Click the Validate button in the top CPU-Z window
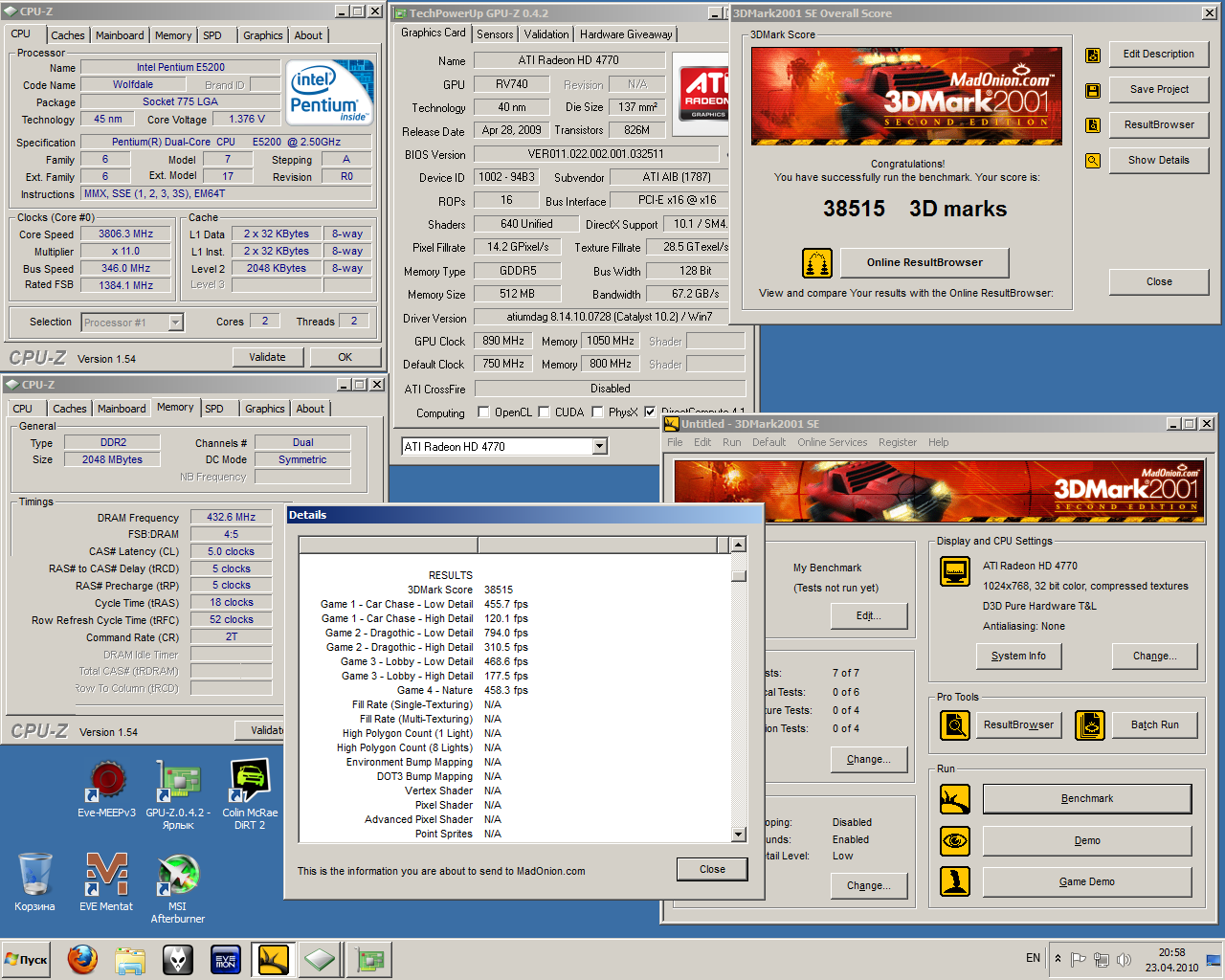The image size is (1225, 980). click(267, 357)
